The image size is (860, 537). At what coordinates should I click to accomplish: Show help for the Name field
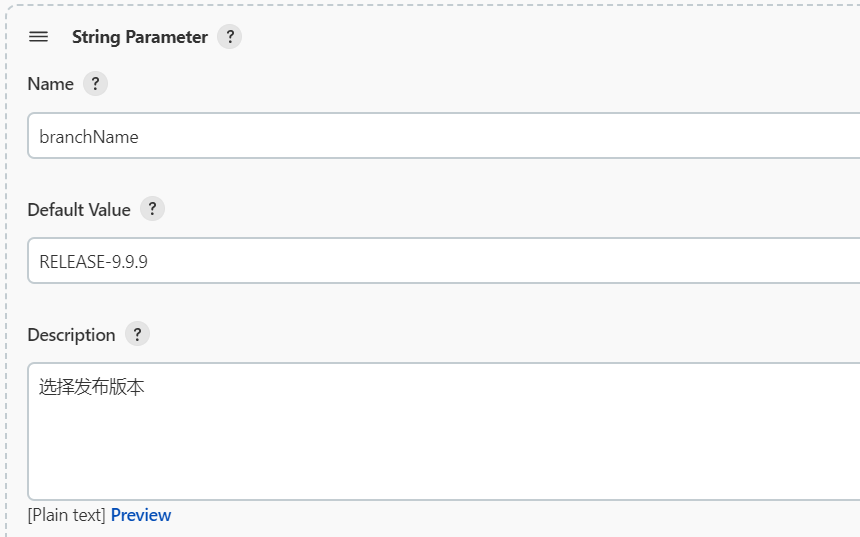click(95, 84)
